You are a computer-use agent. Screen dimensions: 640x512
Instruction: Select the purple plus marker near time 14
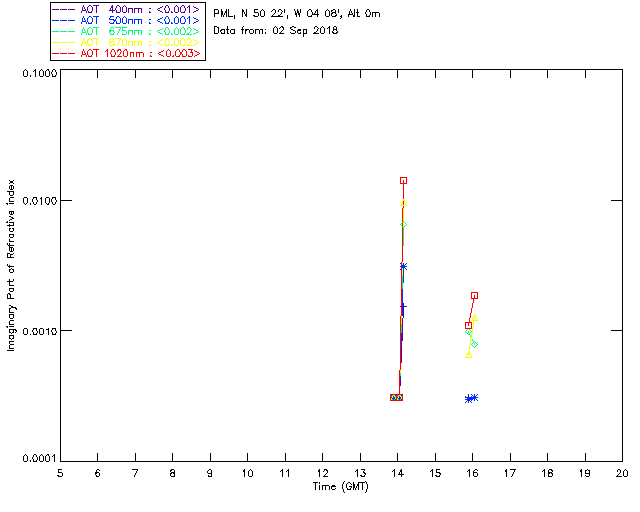pos(403,306)
